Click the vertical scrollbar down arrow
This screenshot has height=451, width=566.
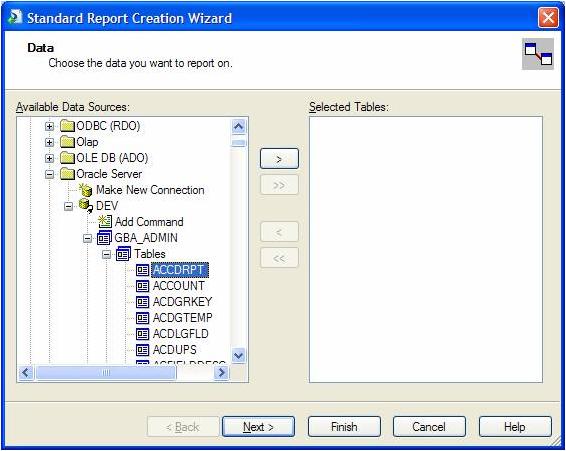239,356
